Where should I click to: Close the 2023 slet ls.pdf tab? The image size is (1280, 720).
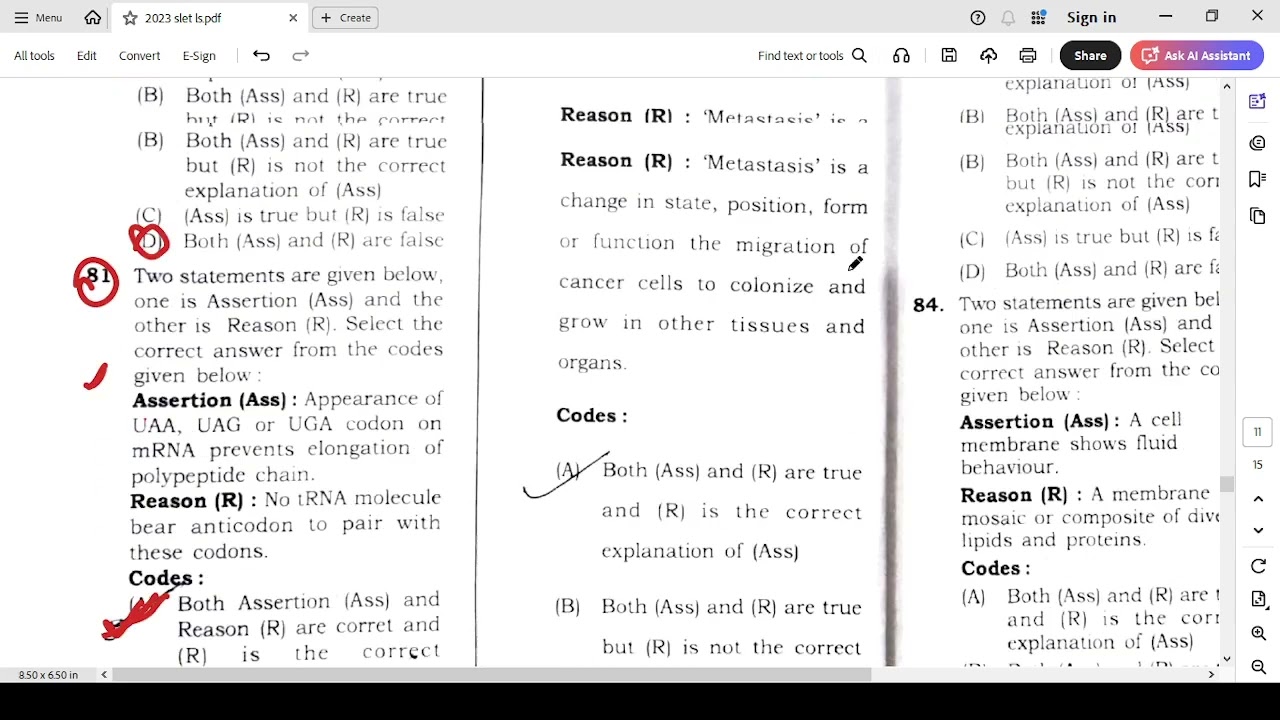[293, 18]
